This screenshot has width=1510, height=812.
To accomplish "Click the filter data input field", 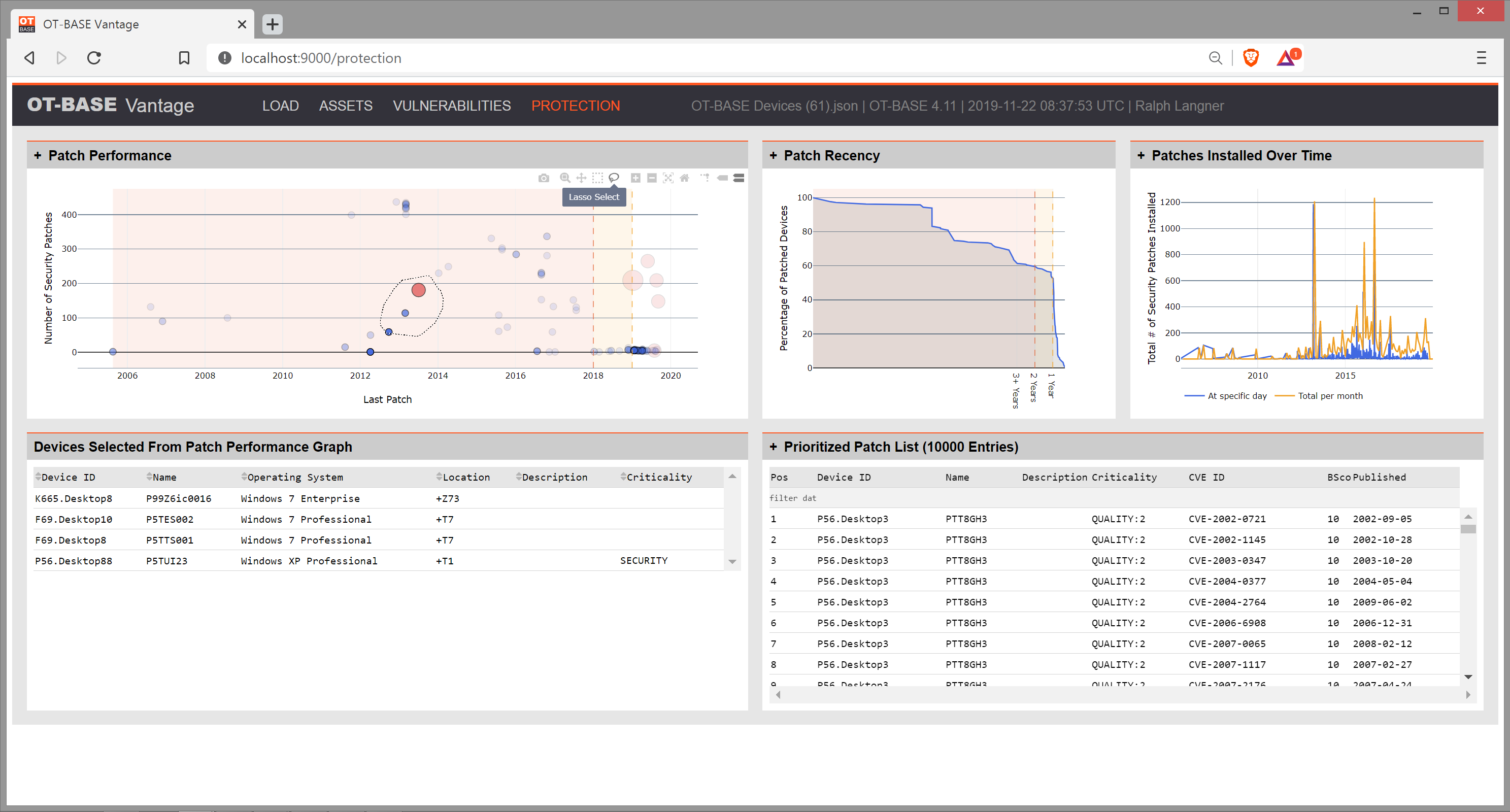I will [x=1114, y=498].
